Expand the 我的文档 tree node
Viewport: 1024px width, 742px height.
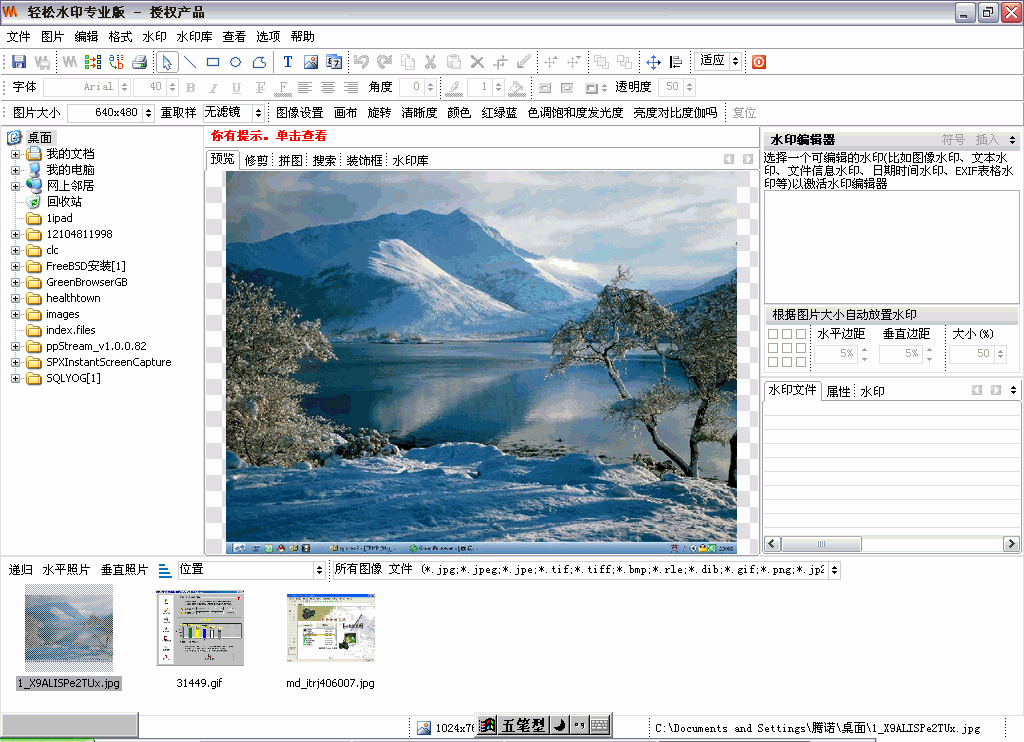[x=15, y=154]
